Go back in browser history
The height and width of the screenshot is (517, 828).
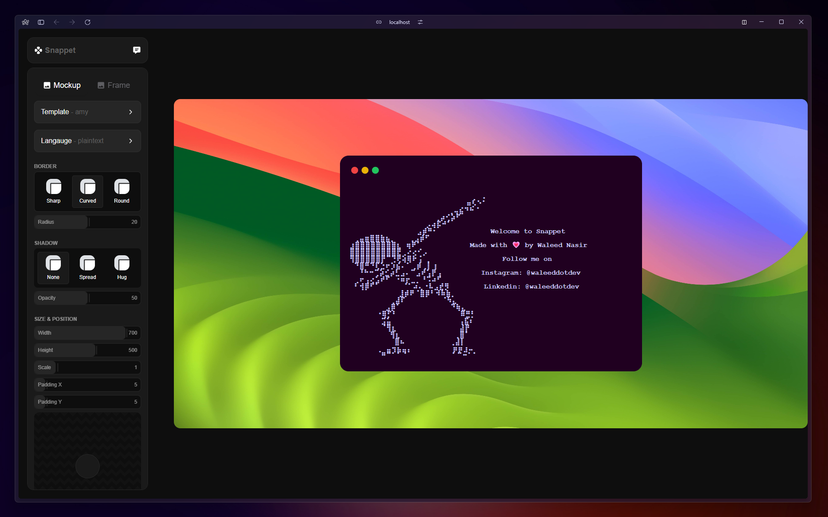coord(57,22)
